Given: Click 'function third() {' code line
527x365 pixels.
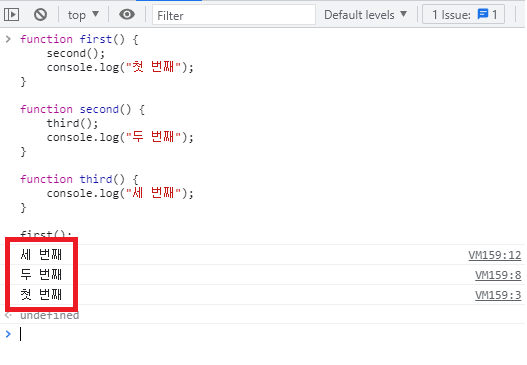Looking at the screenshot, I should click(79, 179).
